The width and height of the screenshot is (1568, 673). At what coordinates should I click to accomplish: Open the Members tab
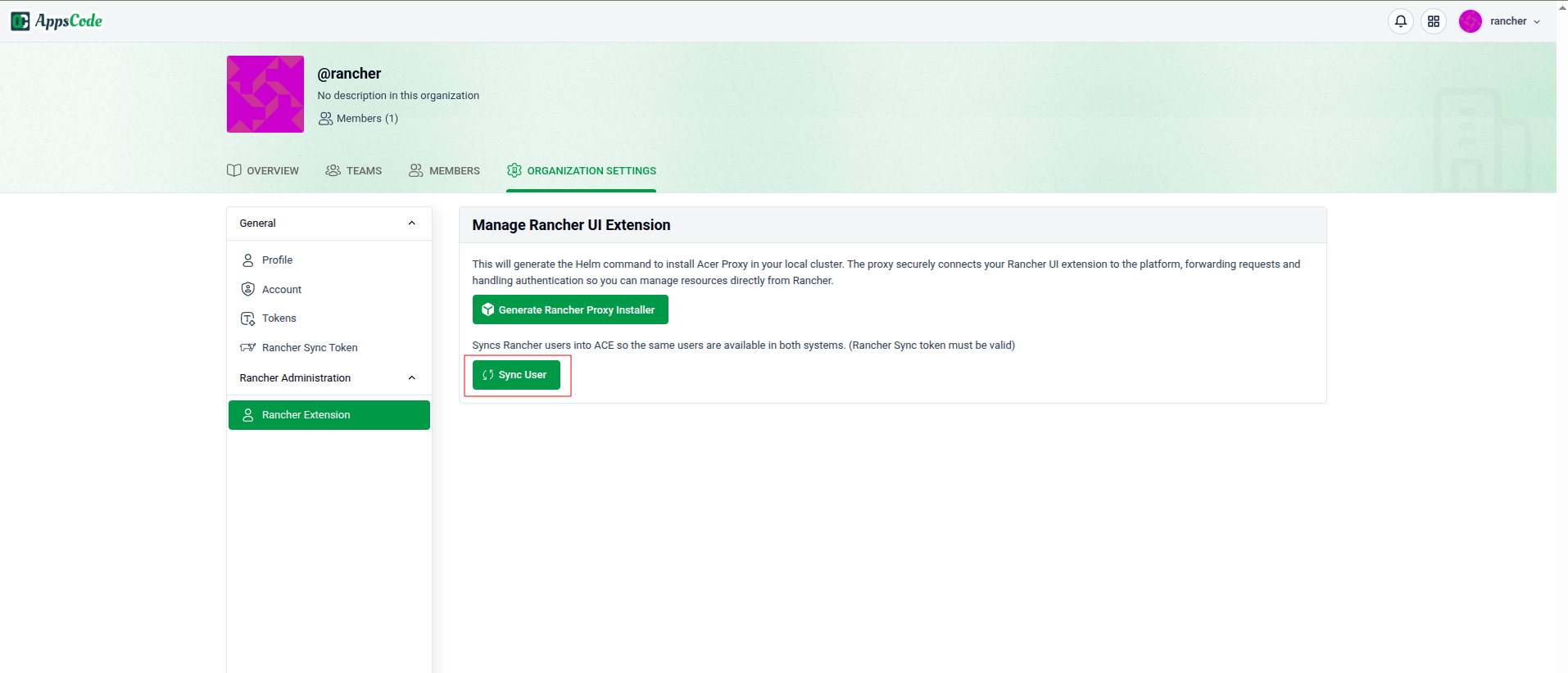point(445,170)
